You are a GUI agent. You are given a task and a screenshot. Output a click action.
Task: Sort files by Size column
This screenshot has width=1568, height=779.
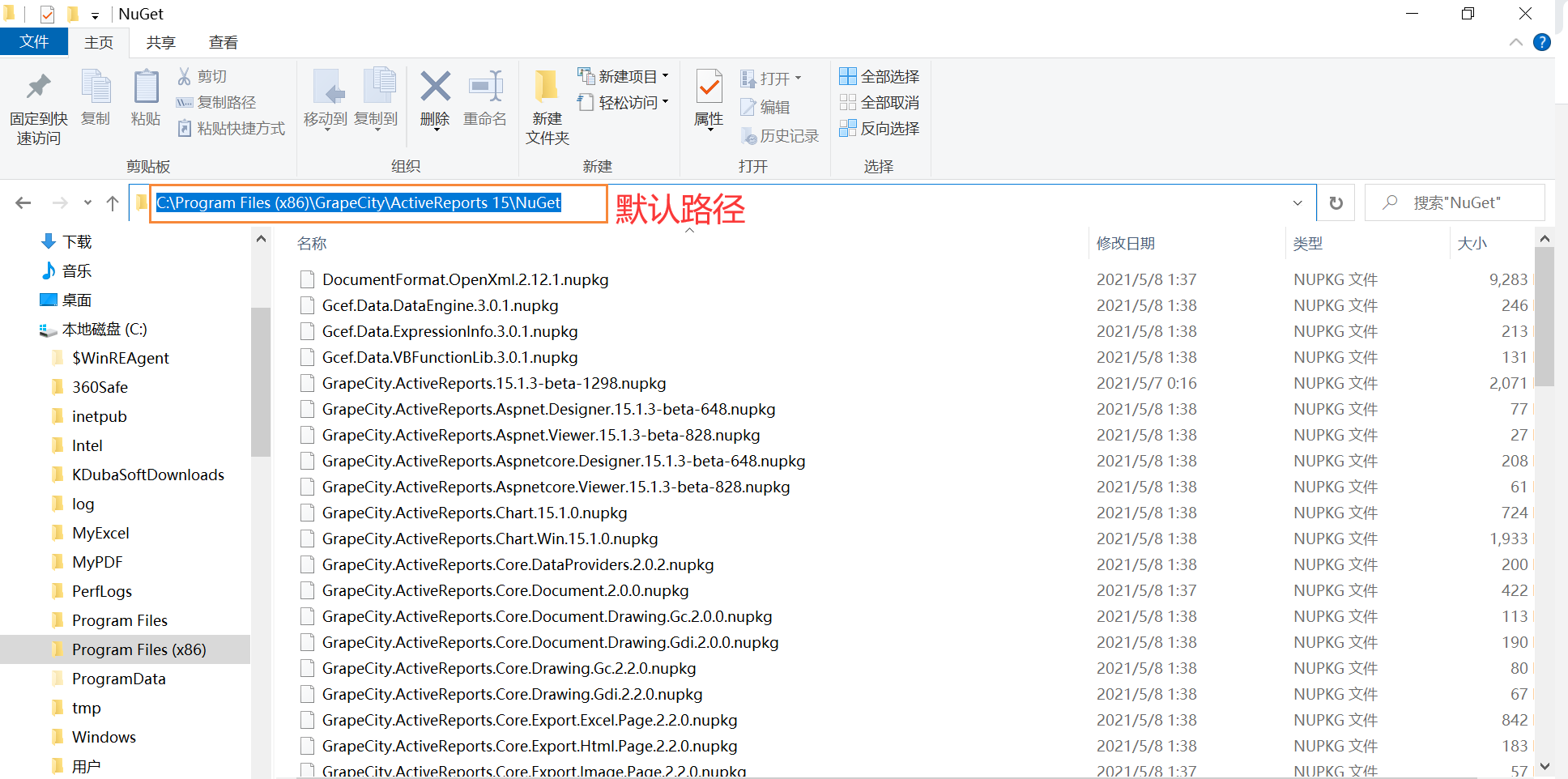[1472, 243]
